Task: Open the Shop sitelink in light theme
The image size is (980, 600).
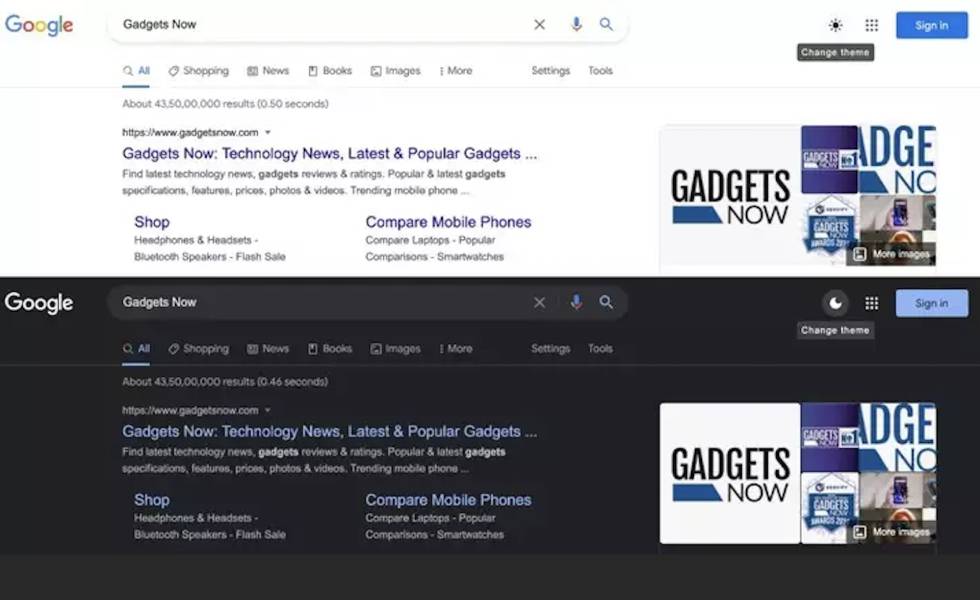Action: tap(152, 222)
